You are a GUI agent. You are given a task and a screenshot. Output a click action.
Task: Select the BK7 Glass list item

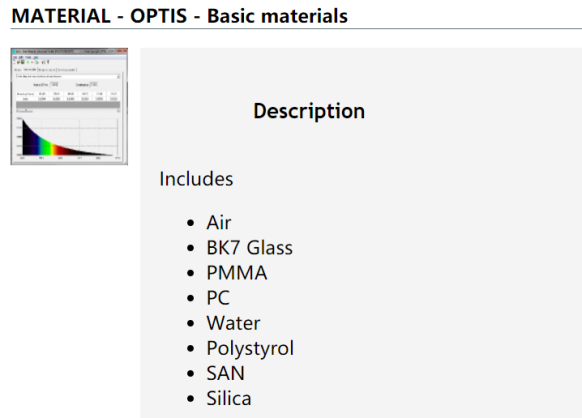pyautogui.click(x=249, y=248)
